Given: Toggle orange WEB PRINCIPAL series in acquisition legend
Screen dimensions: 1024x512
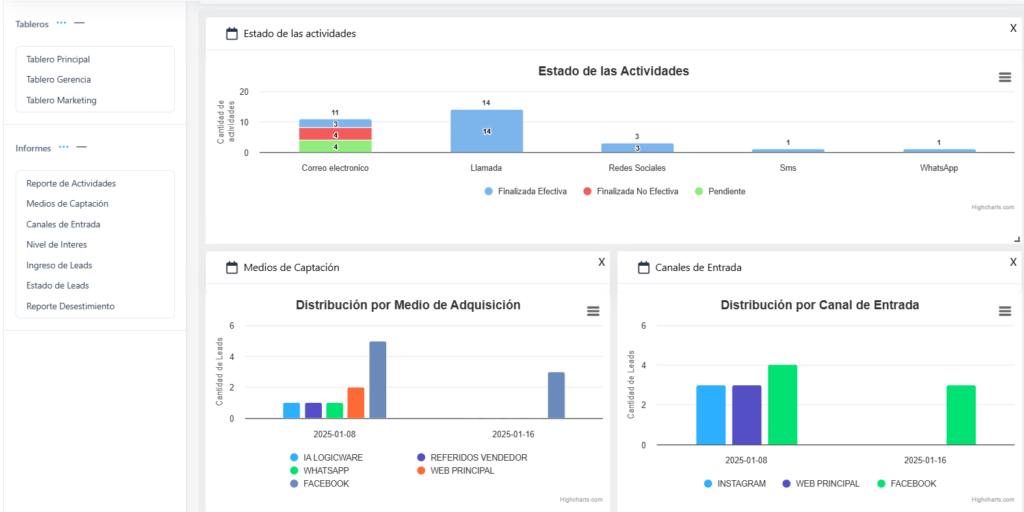Looking at the screenshot, I should point(455,471).
